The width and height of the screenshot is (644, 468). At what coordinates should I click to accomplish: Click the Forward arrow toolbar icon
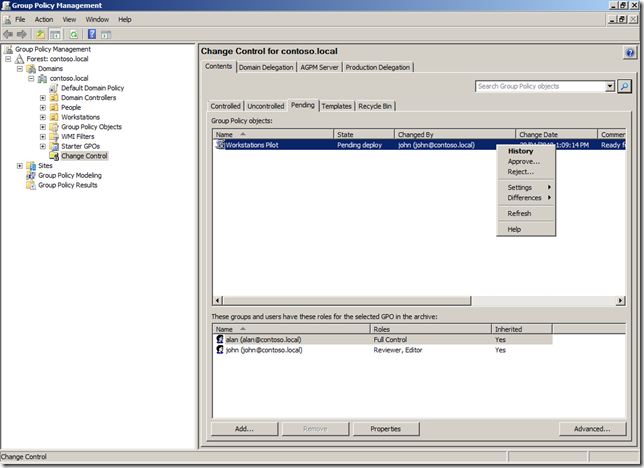click(24, 34)
